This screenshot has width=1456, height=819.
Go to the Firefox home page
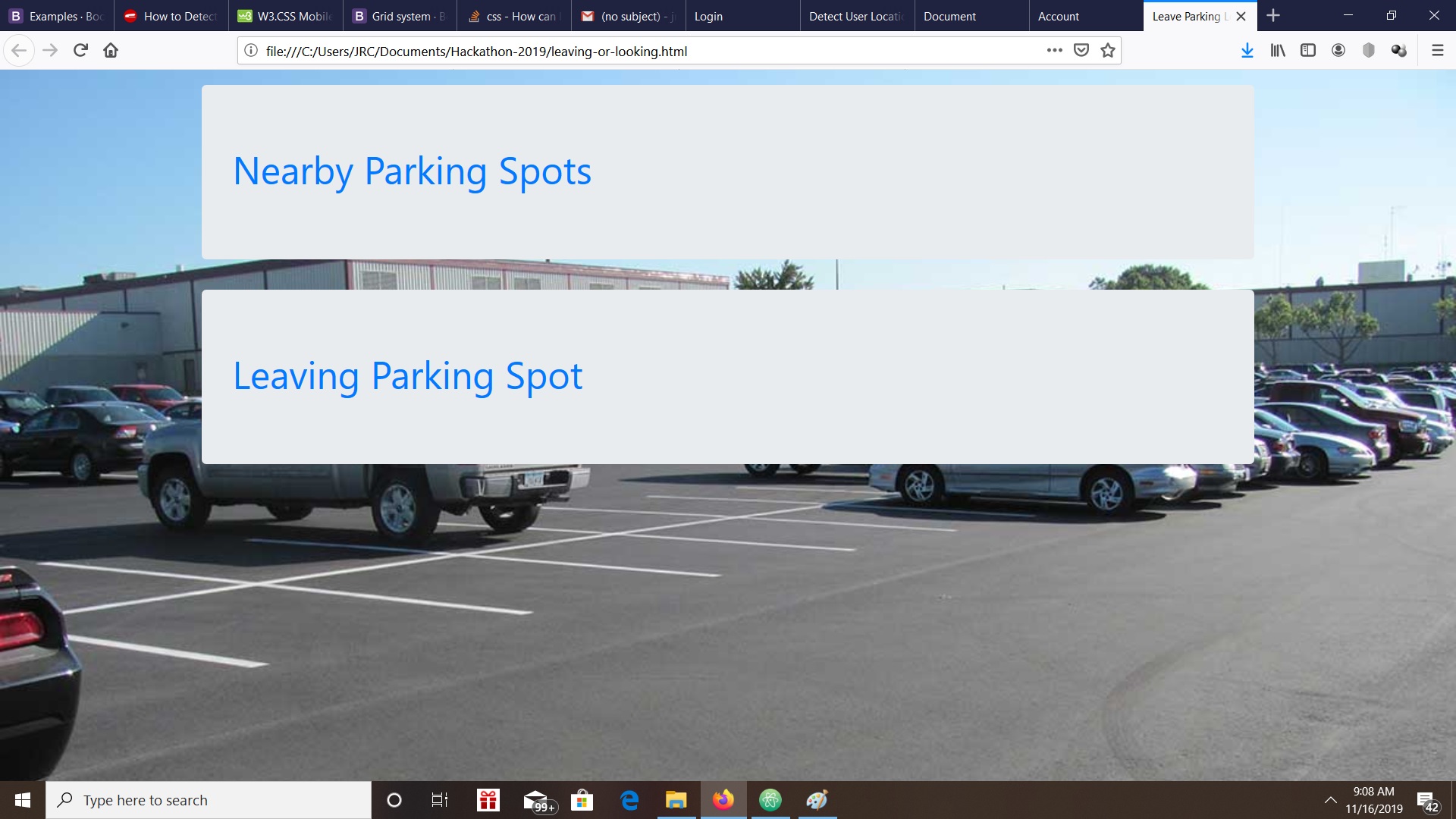(x=111, y=51)
